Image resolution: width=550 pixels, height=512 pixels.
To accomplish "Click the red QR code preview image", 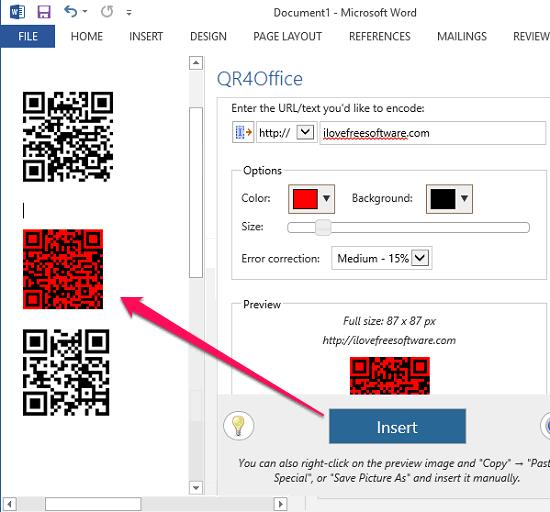I will (390, 376).
